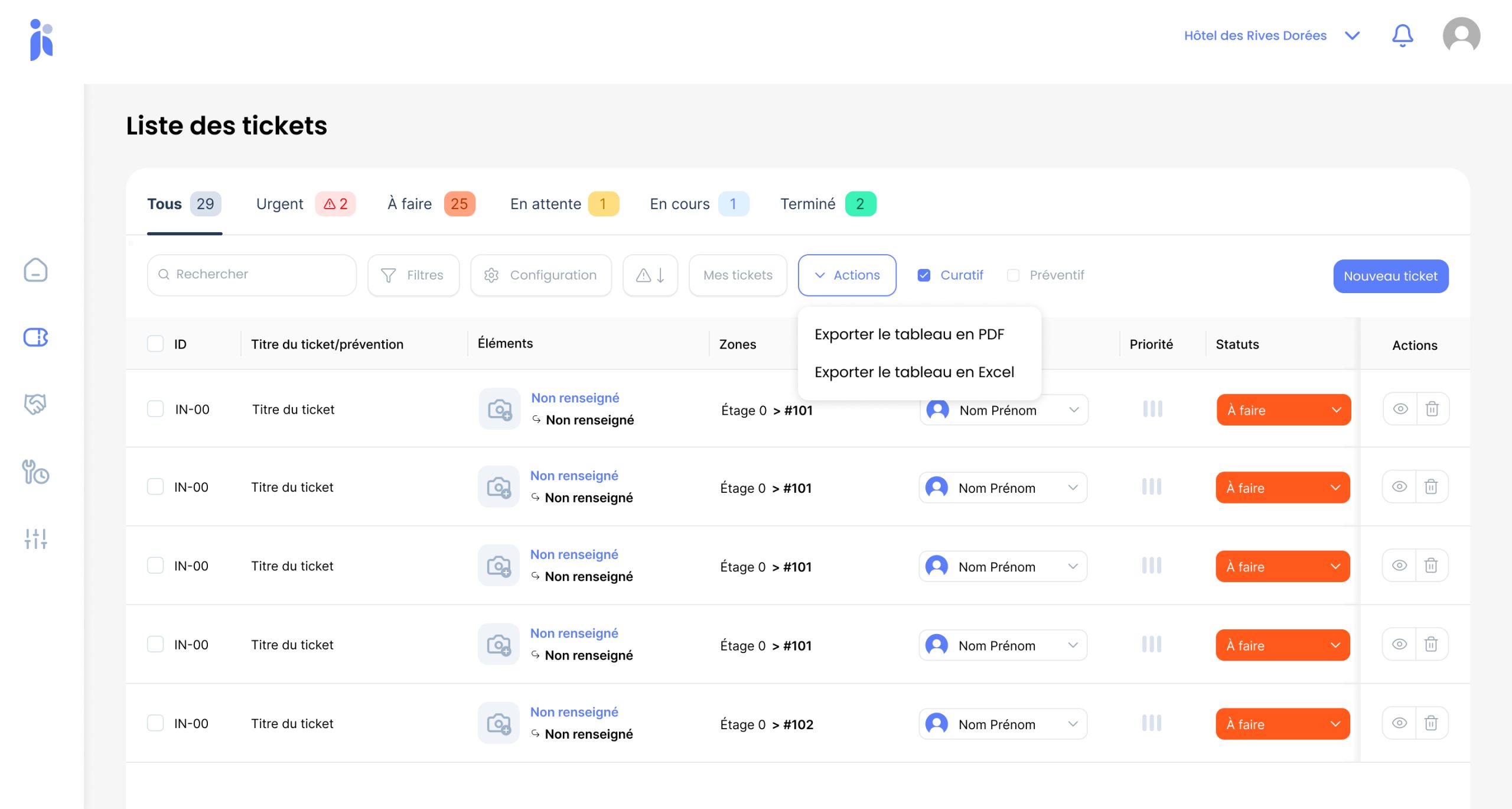Image resolution: width=1512 pixels, height=809 pixels.
Task: Select Exporter le tableau en PDF
Action: [909, 334]
